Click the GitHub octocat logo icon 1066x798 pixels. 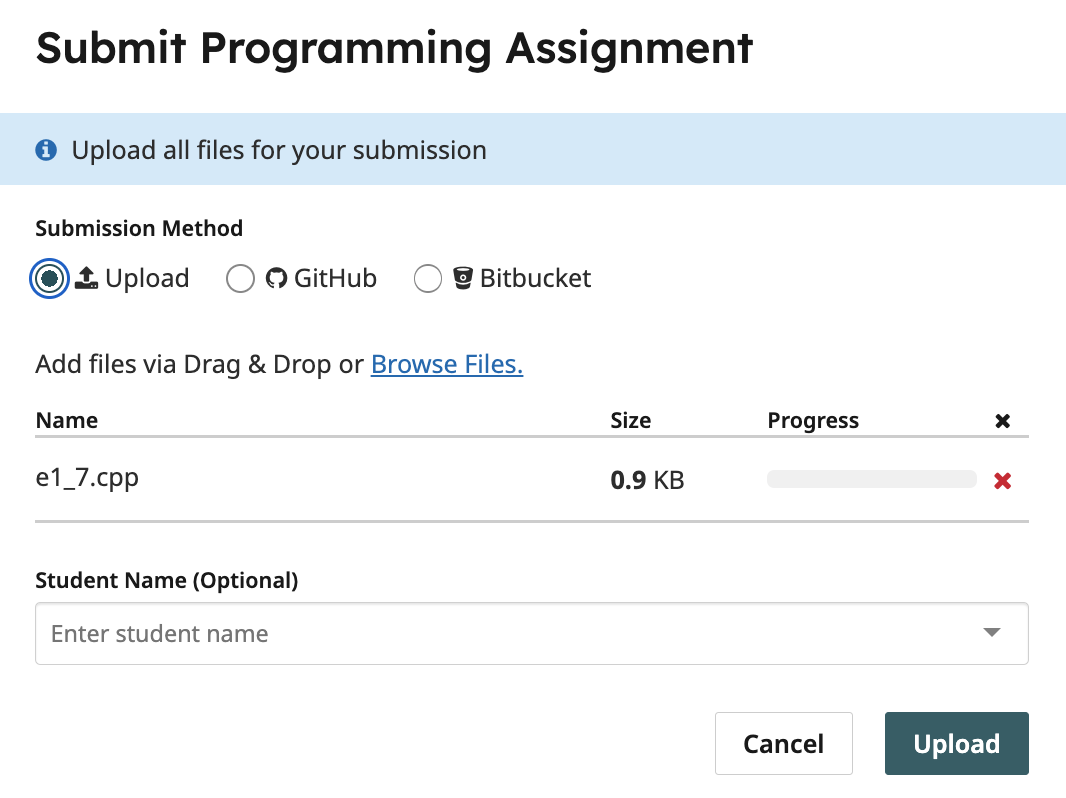[x=276, y=278]
